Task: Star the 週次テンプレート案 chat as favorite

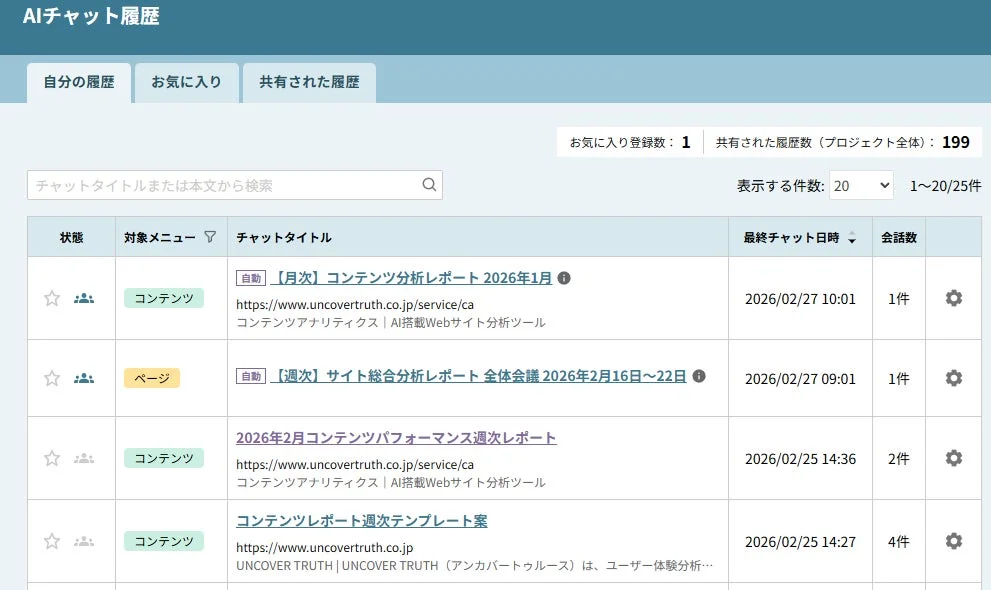Action: click(51, 540)
